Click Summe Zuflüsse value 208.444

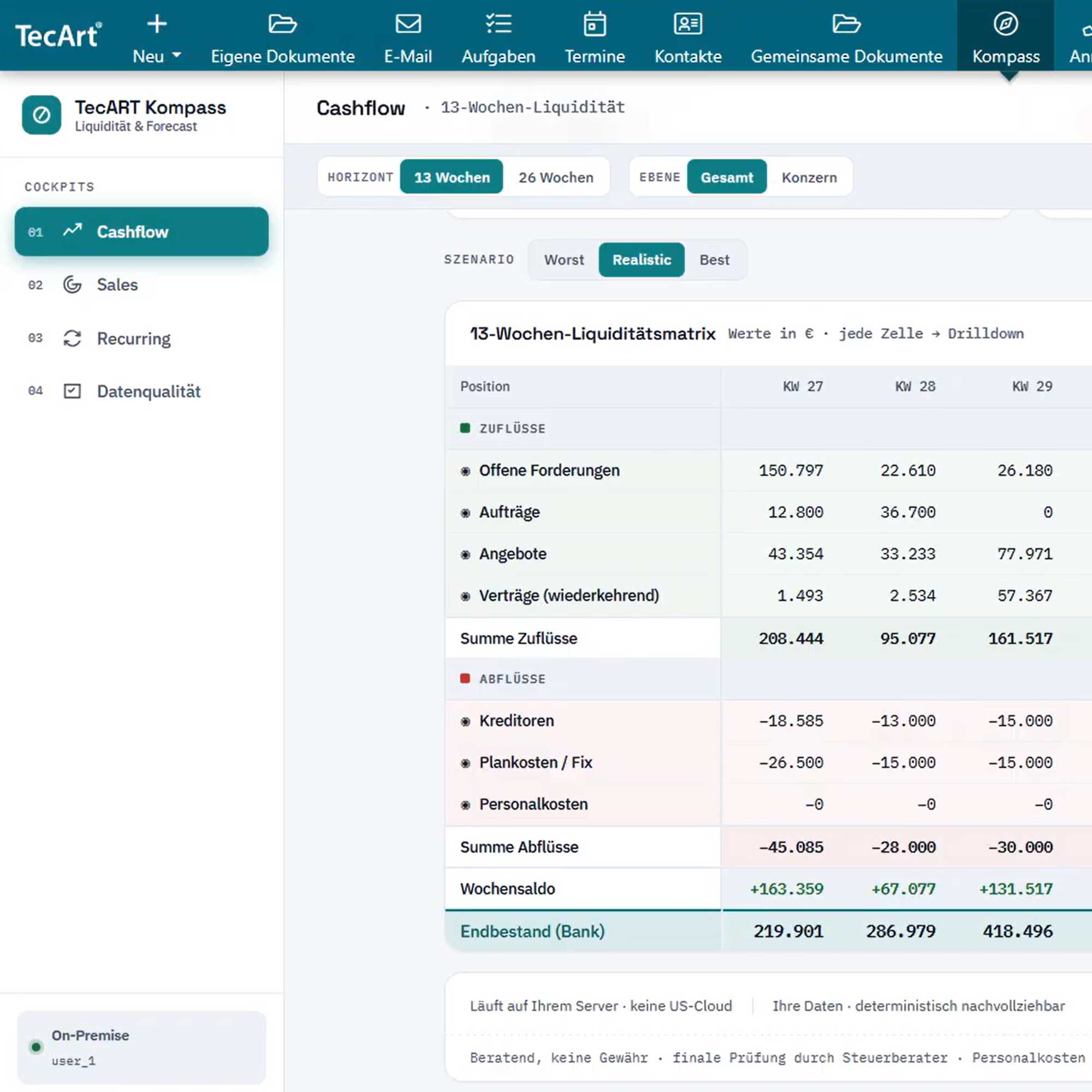pyautogui.click(x=791, y=639)
